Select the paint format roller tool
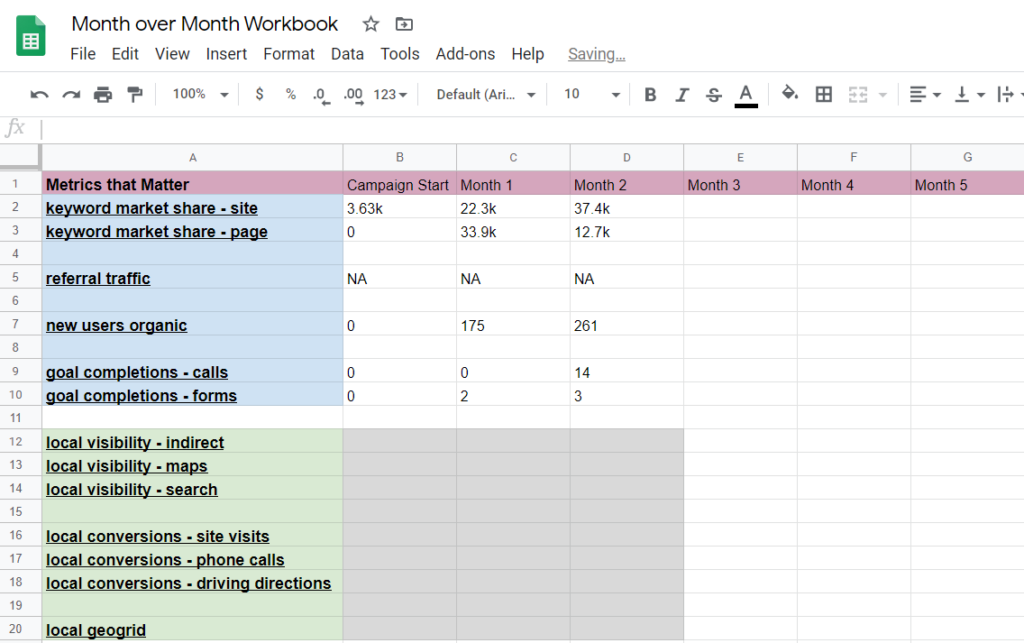This screenshot has width=1024, height=643. click(x=135, y=95)
